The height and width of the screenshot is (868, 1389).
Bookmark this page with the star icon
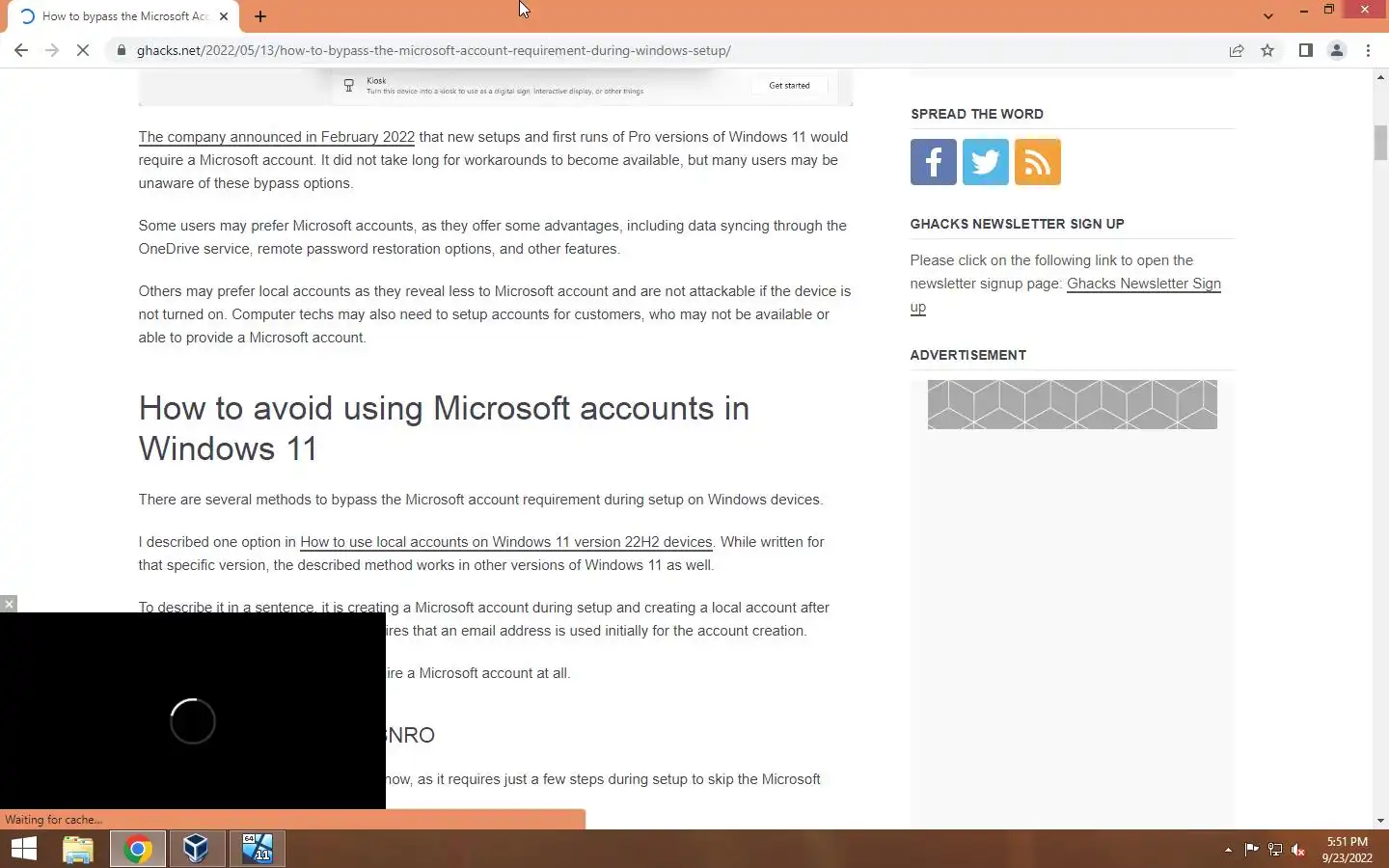(1267, 50)
